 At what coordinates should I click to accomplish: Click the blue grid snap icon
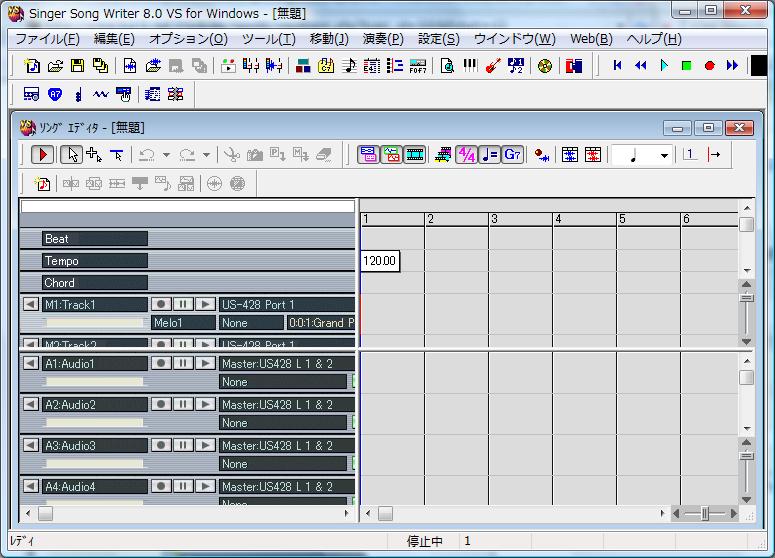pyautogui.click(x=570, y=155)
